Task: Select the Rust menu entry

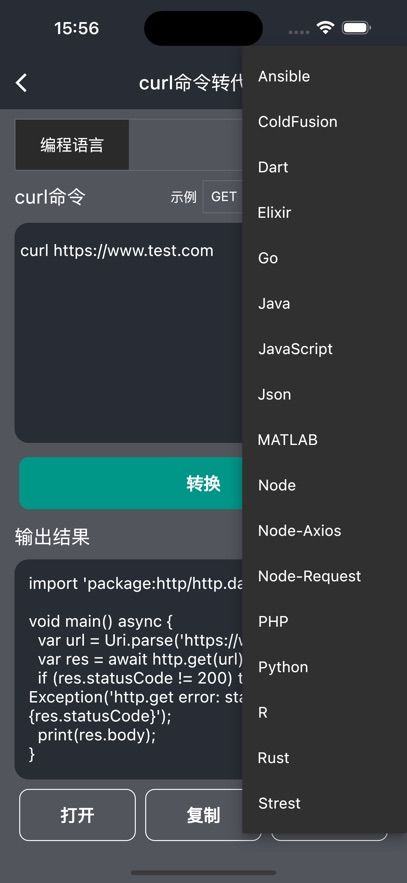Action: click(325, 758)
